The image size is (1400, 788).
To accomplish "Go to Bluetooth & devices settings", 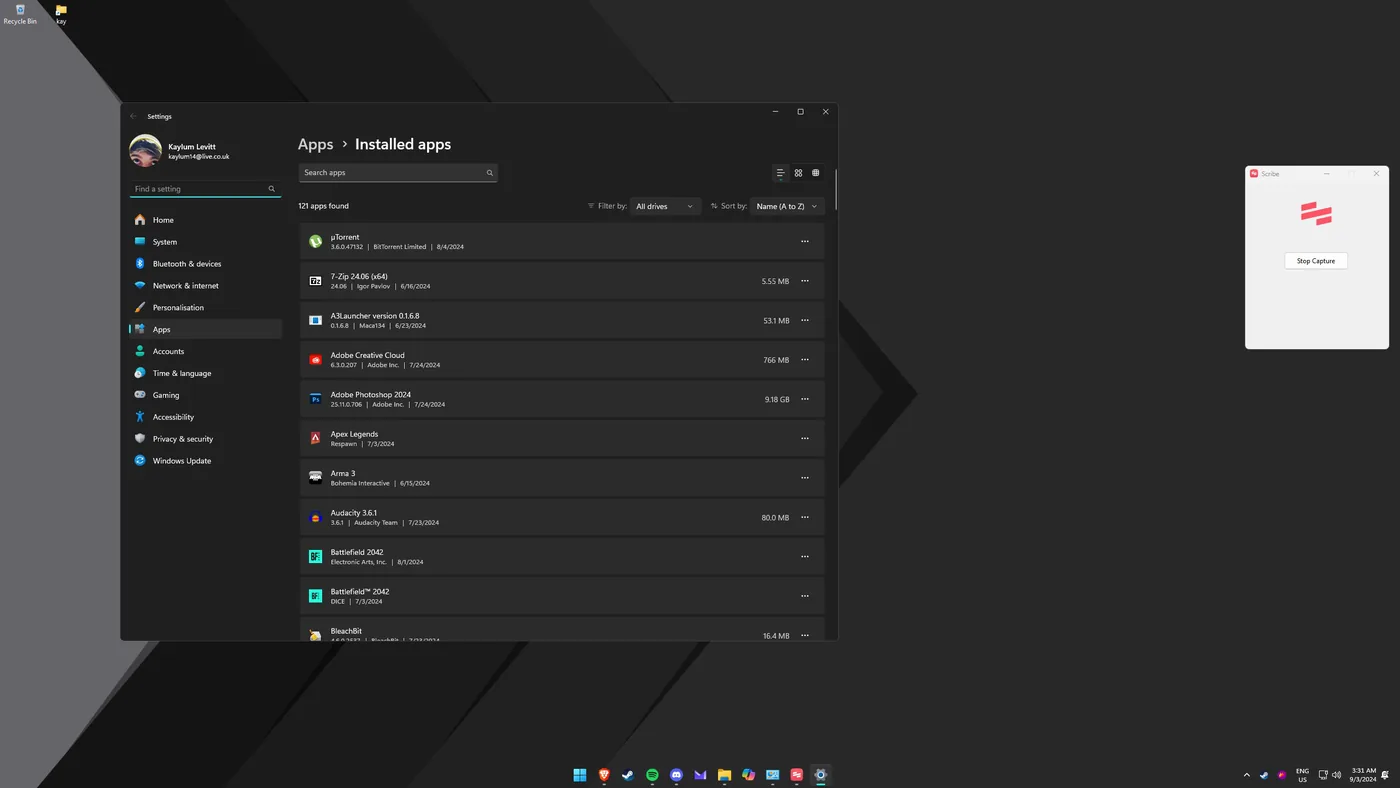I will [x=205, y=264].
